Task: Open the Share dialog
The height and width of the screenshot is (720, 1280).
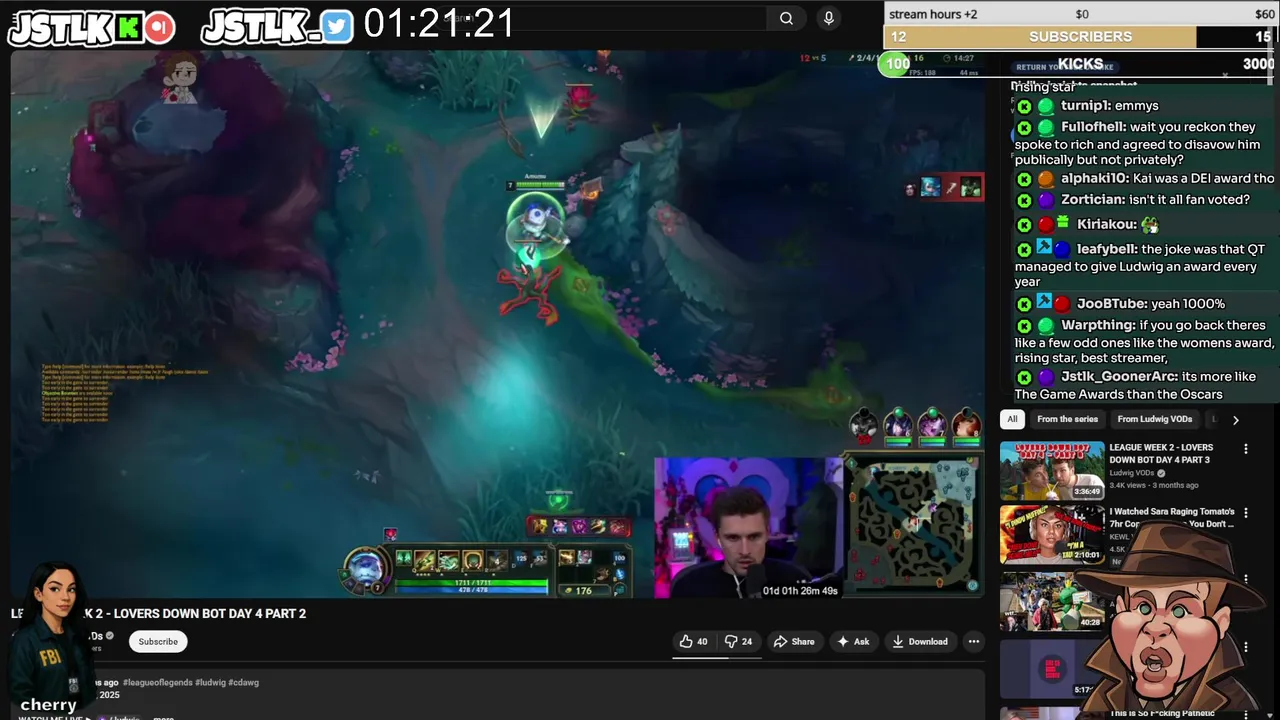Action: point(792,641)
